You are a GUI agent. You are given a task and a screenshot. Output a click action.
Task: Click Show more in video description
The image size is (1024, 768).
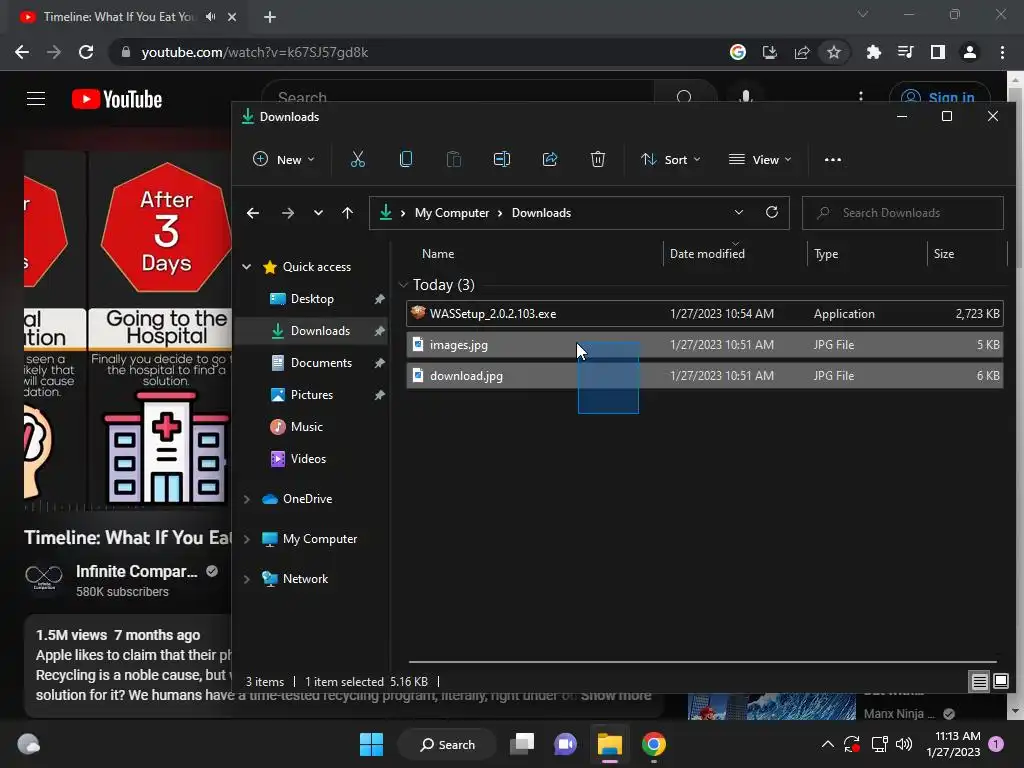click(x=616, y=696)
